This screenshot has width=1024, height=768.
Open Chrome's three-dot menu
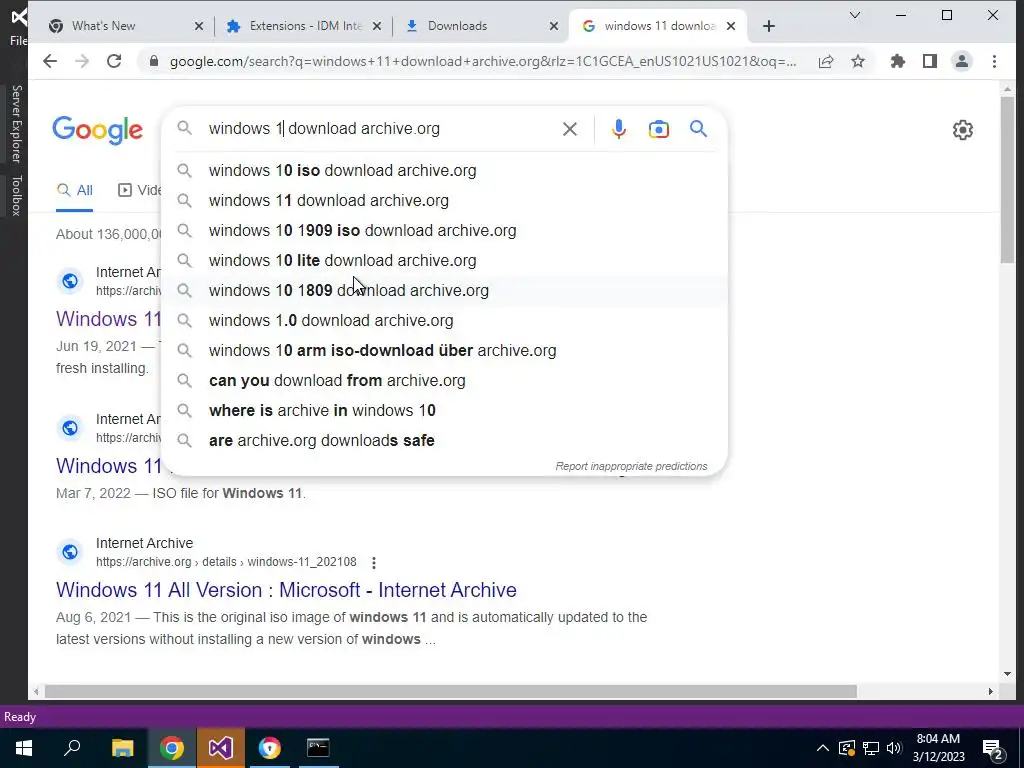click(x=995, y=61)
